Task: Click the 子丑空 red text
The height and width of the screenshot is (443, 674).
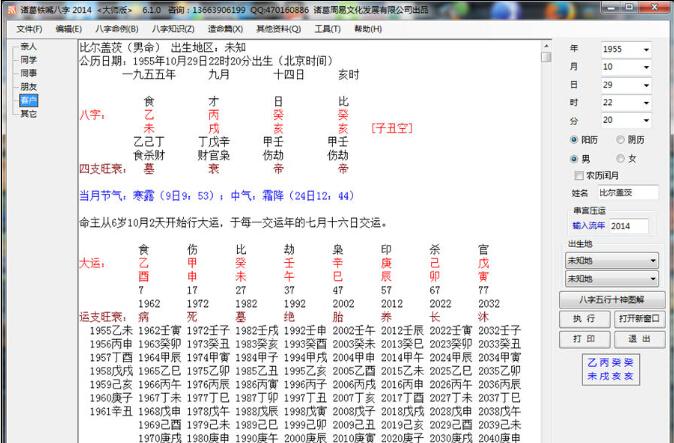Action: pos(392,128)
